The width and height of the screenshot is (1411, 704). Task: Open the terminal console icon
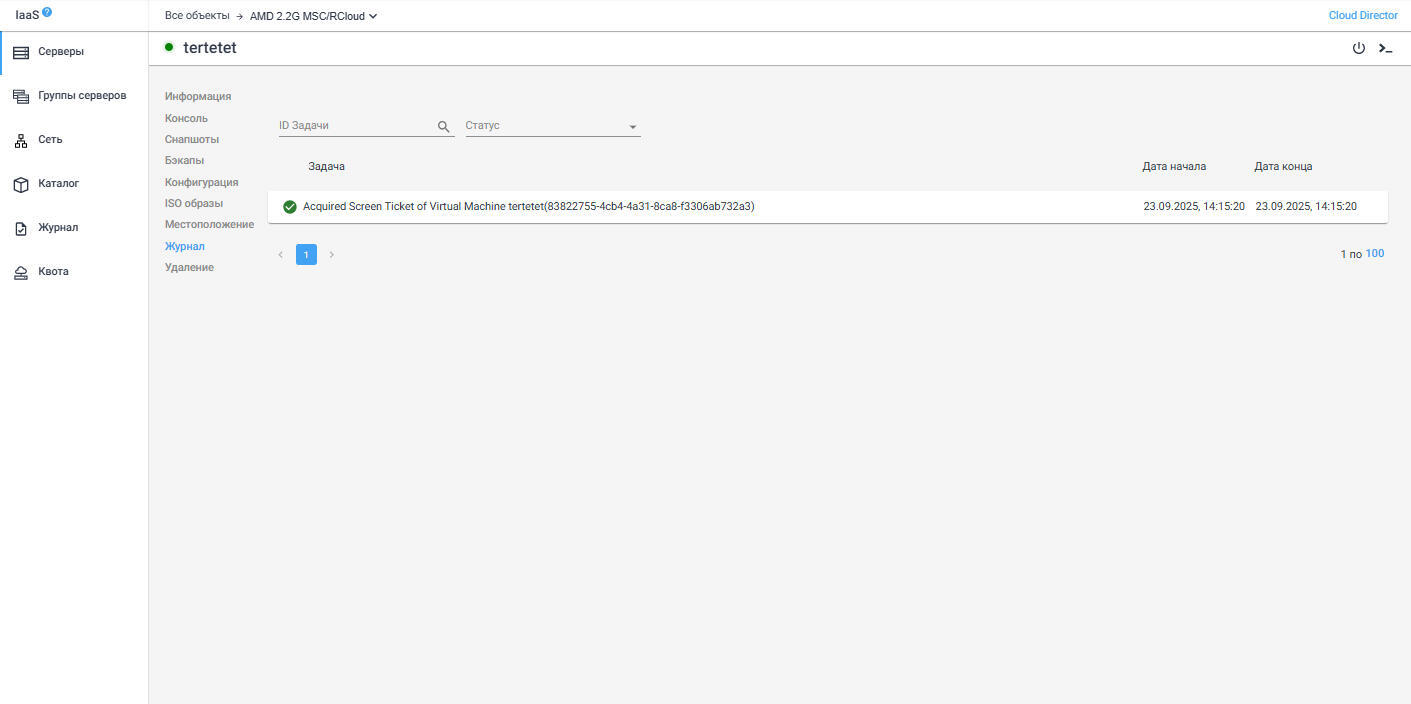[x=1385, y=48]
